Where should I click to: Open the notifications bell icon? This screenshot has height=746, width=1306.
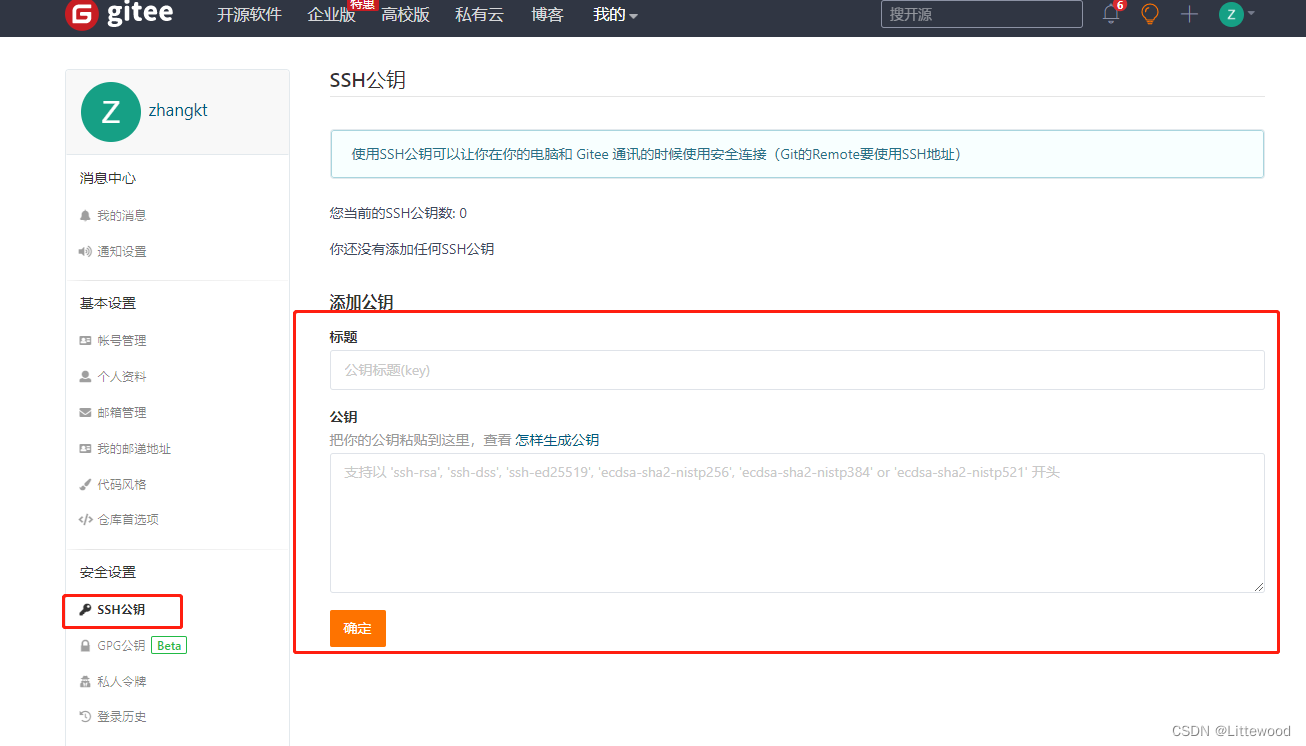[x=1111, y=14]
